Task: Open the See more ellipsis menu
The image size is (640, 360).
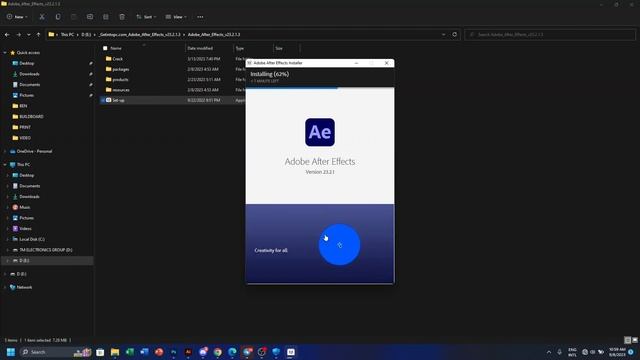Action: (200, 17)
